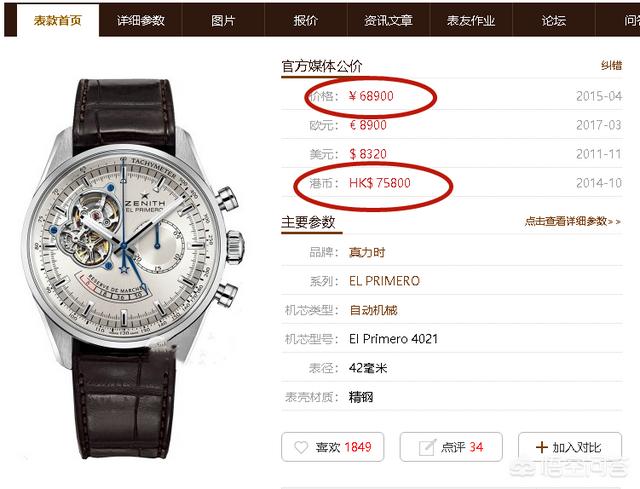Click the 自动机械 movement type link
The width and height of the screenshot is (640, 489).
pyautogui.click(x=373, y=310)
